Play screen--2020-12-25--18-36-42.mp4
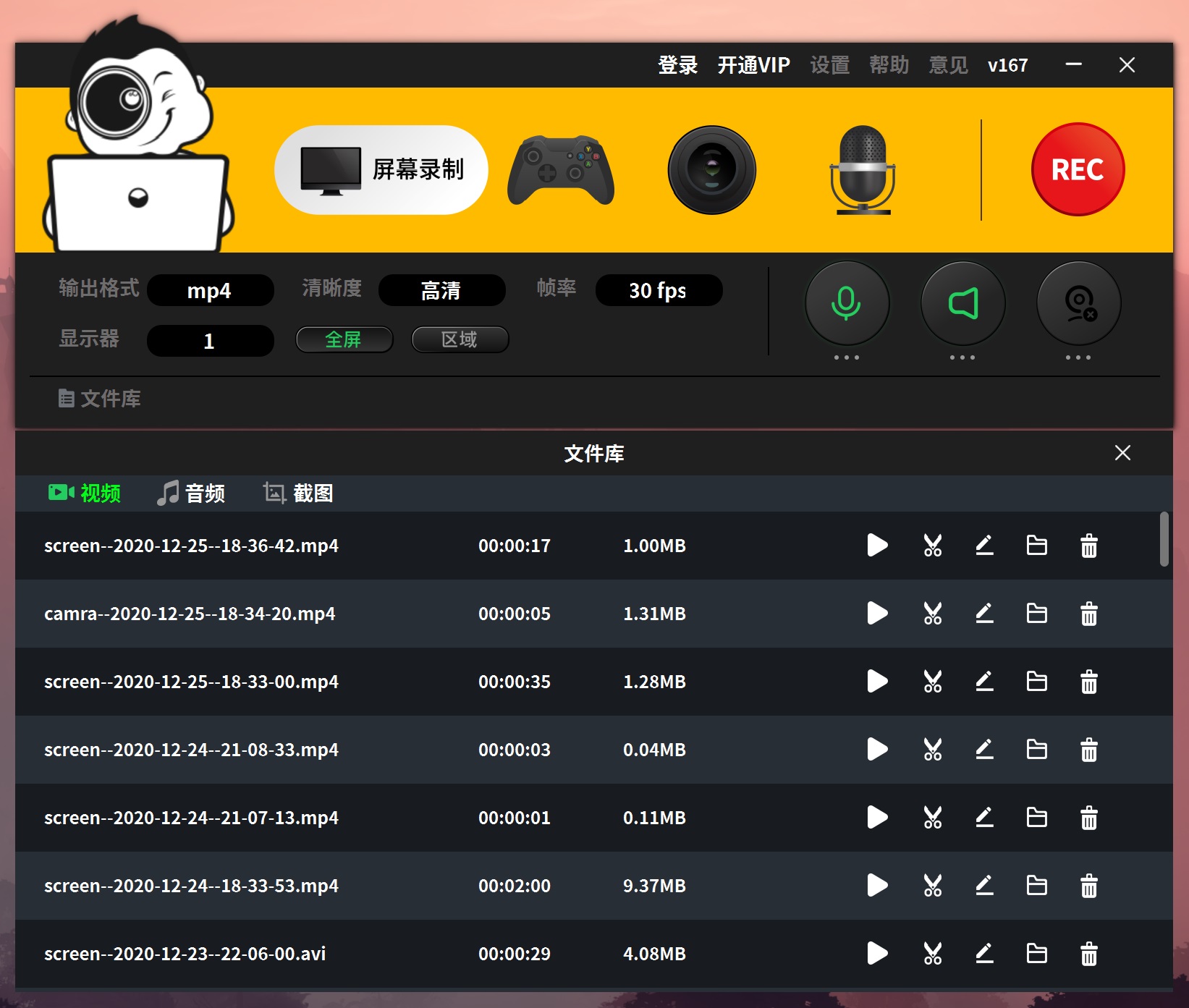This screenshot has height=1008, width=1189. coord(877,546)
